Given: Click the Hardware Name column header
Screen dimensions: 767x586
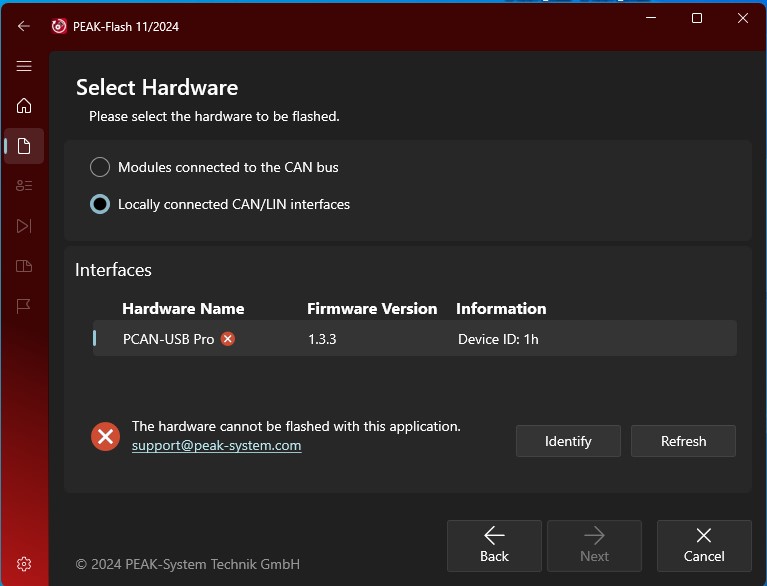Looking at the screenshot, I should [x=183, y=309].
